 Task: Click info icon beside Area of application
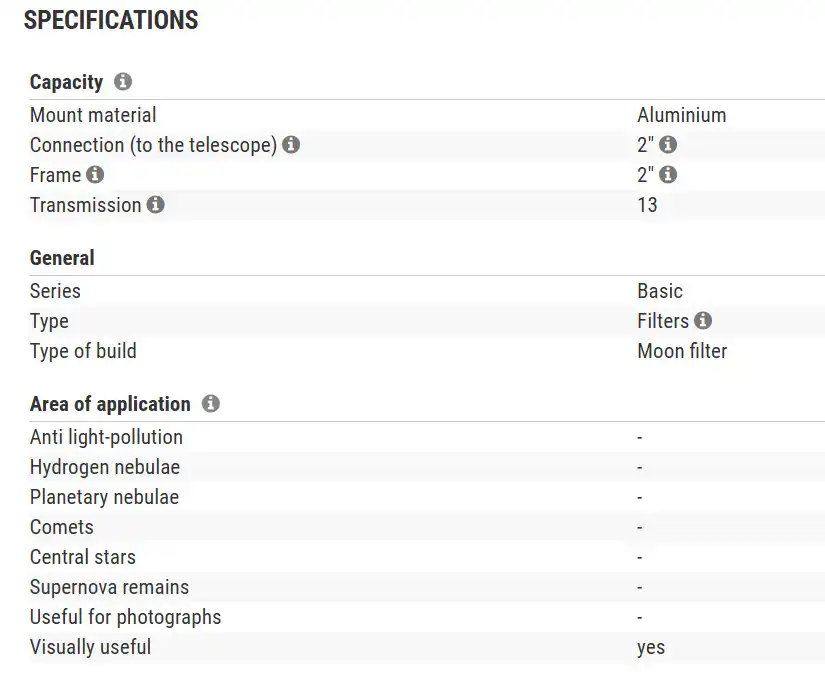[x=210, y=404]
